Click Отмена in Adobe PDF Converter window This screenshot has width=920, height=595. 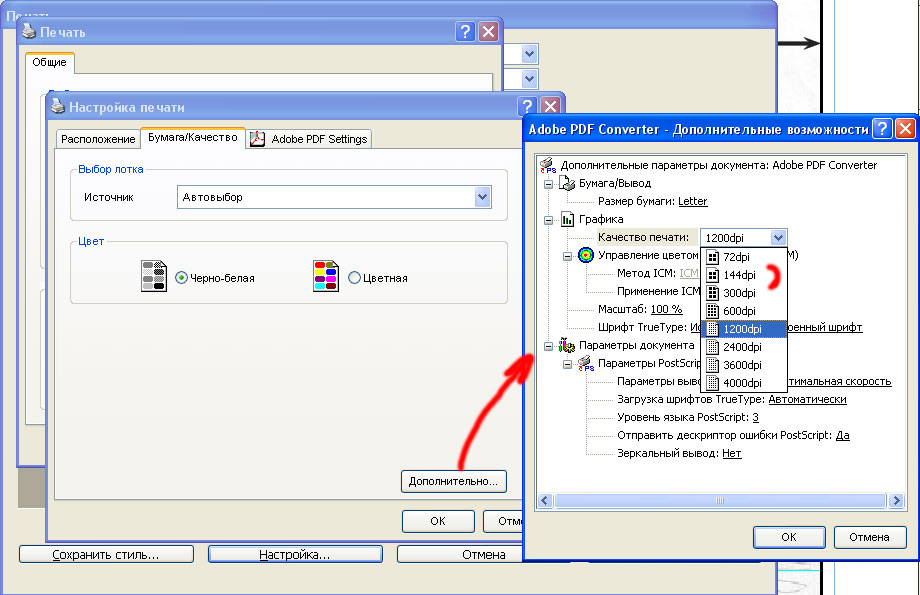click(x=870, y=537)
